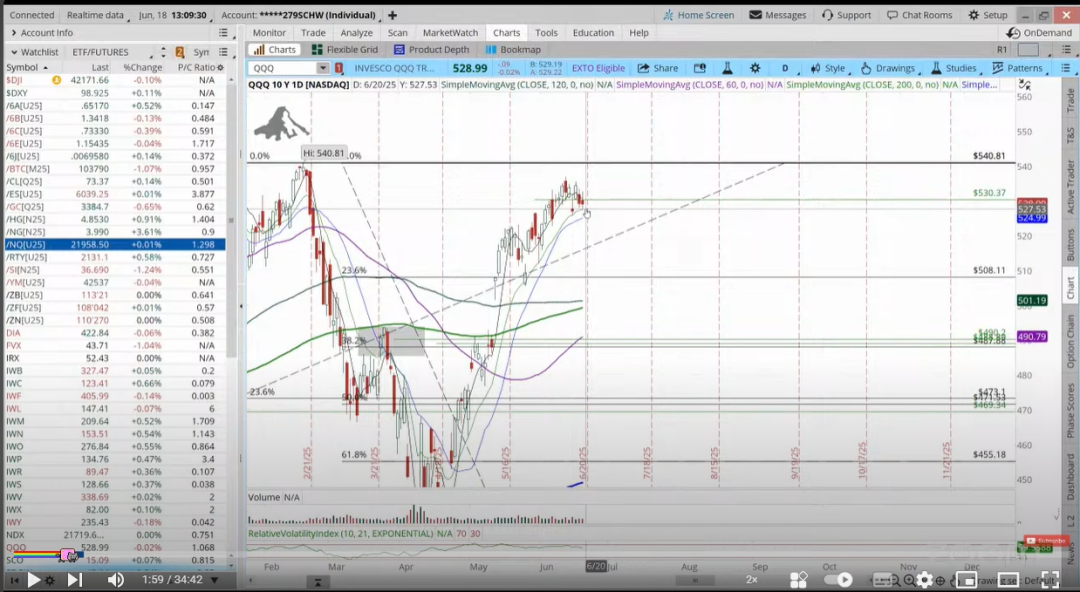Share the QQQ chart

(658, 68)
